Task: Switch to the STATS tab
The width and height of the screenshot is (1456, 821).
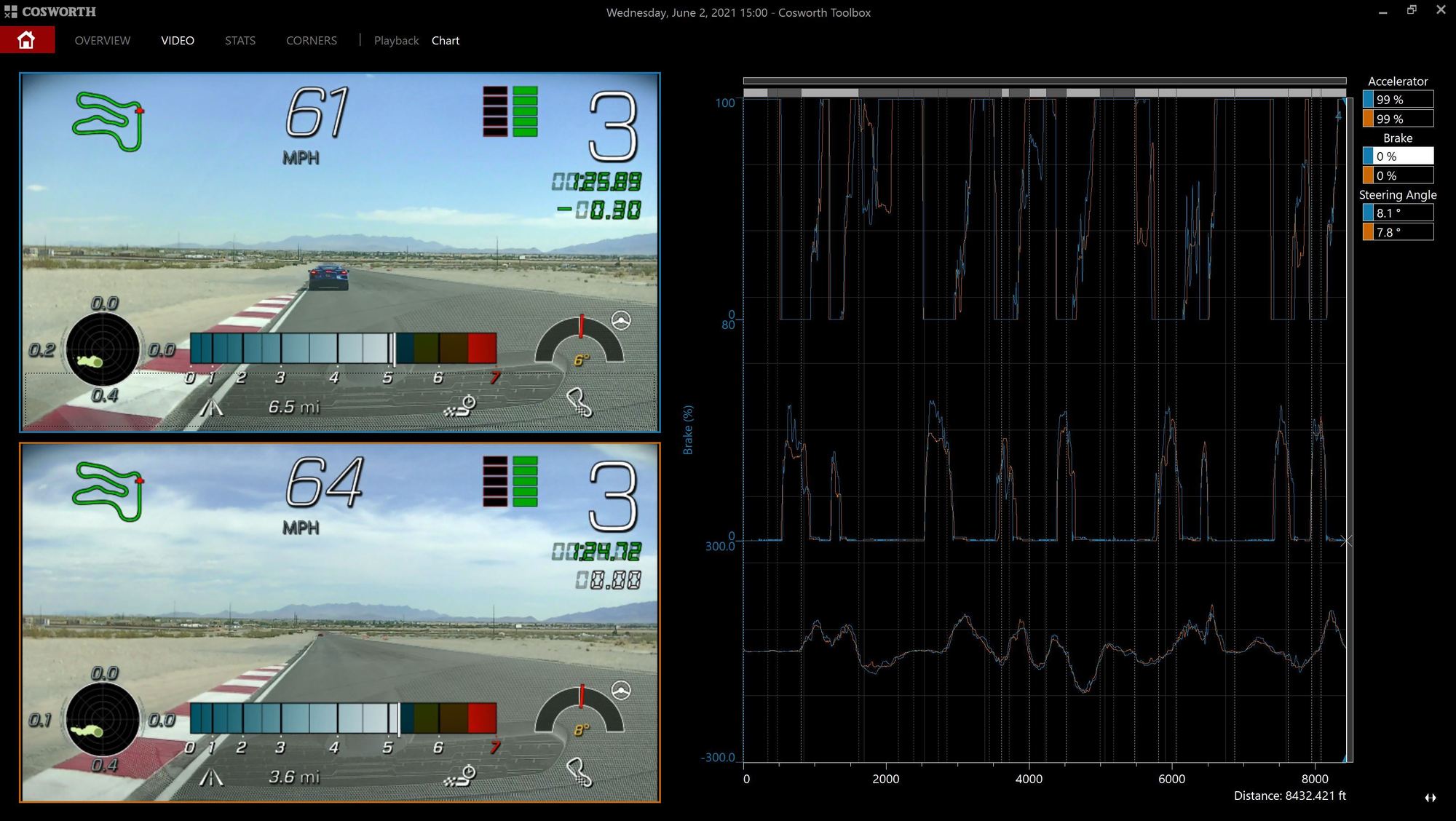Action: tap(240, 41)
